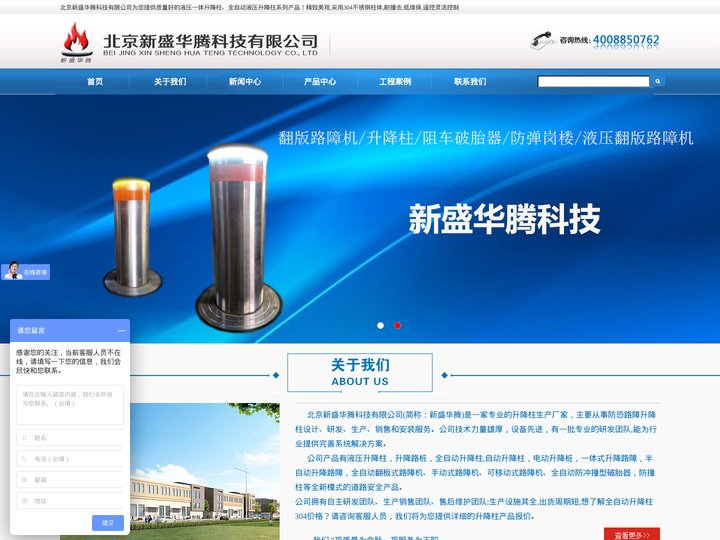Click the small orange-topped bollard image
This screenshot has height=540, width=720.
132,236
